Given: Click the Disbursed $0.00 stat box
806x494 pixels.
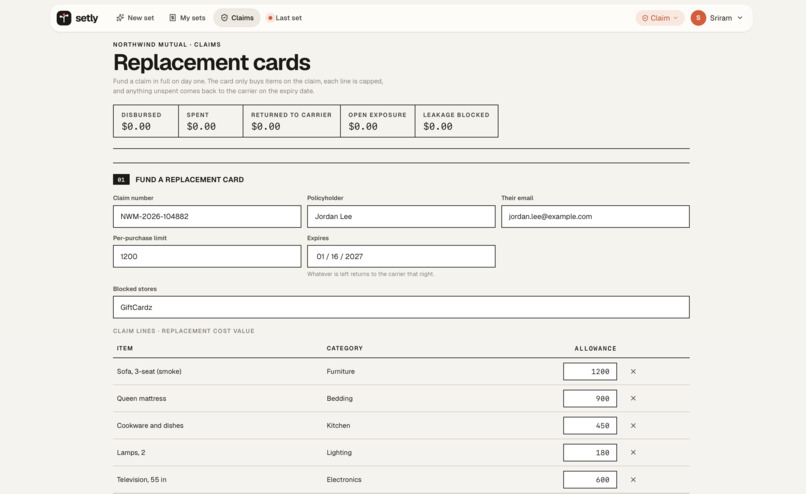Looking at the screenshot, I should 146,121.
